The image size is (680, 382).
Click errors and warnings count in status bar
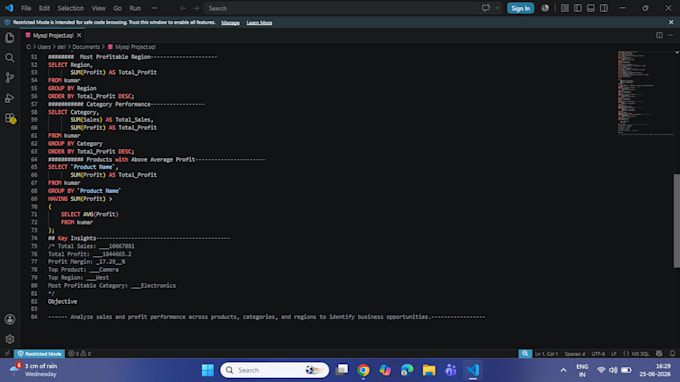tap(79, 354)
